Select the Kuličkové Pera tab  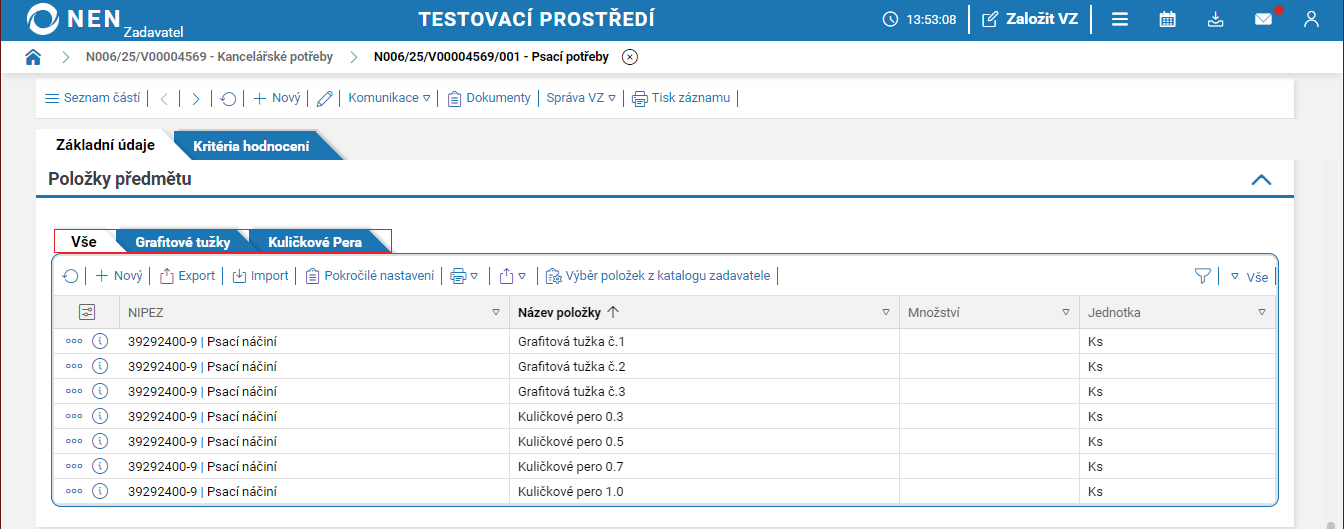[315, 242]
